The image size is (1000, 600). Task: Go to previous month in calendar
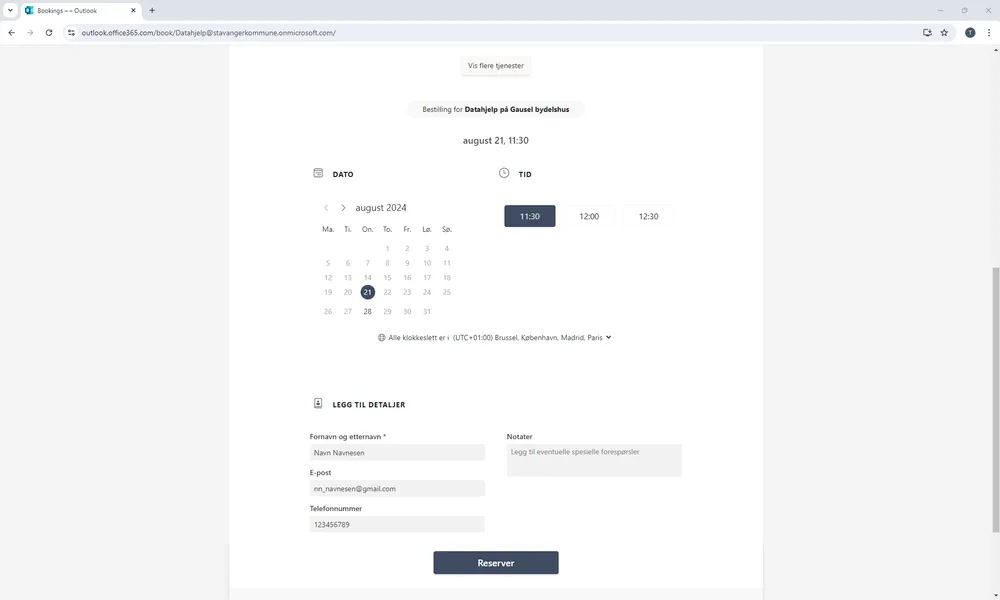(x=326, y=208)
